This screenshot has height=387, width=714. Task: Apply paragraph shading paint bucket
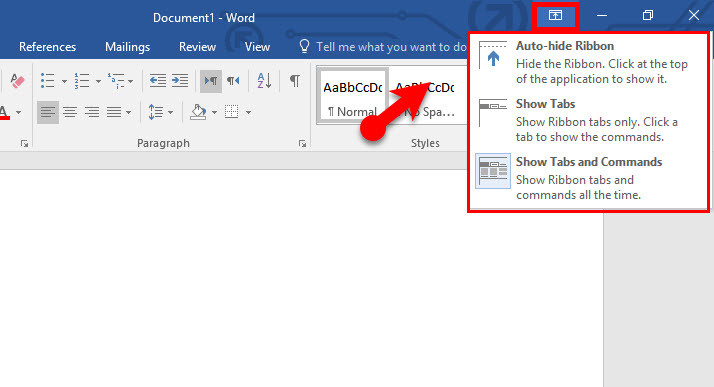[198, 112]
